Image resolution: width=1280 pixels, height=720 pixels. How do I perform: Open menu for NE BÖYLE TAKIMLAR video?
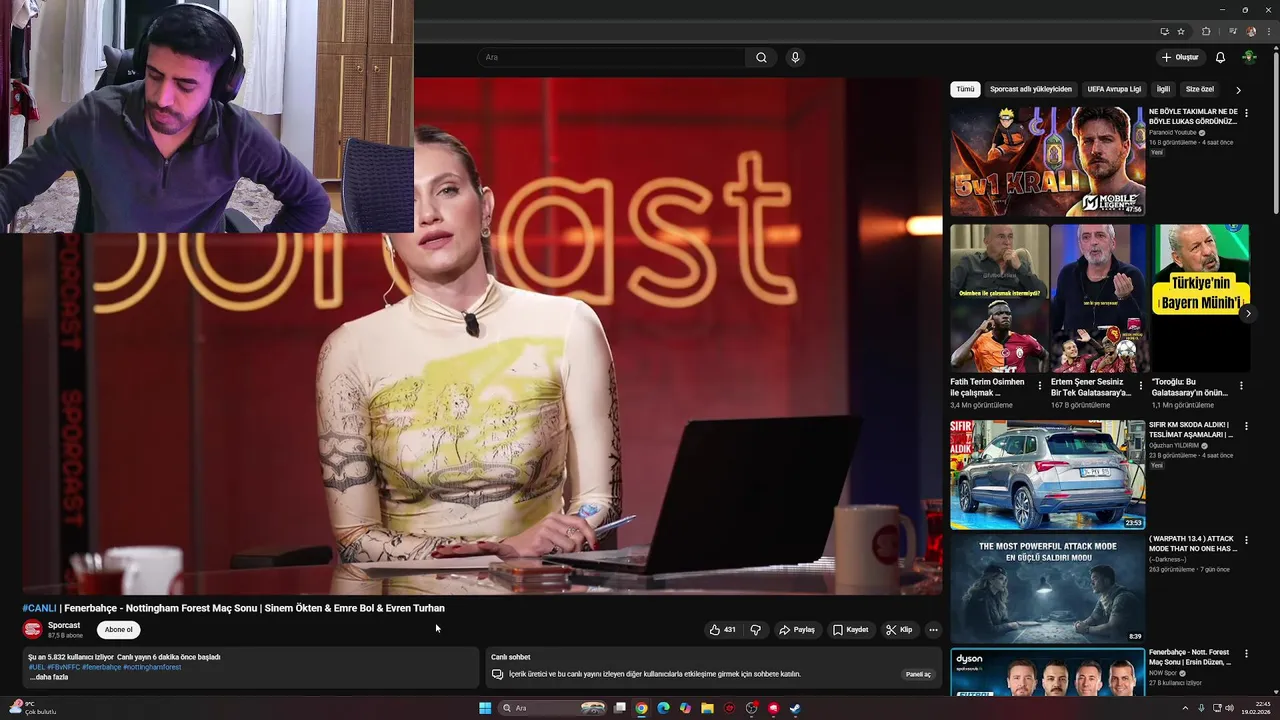pos(1246,113)
